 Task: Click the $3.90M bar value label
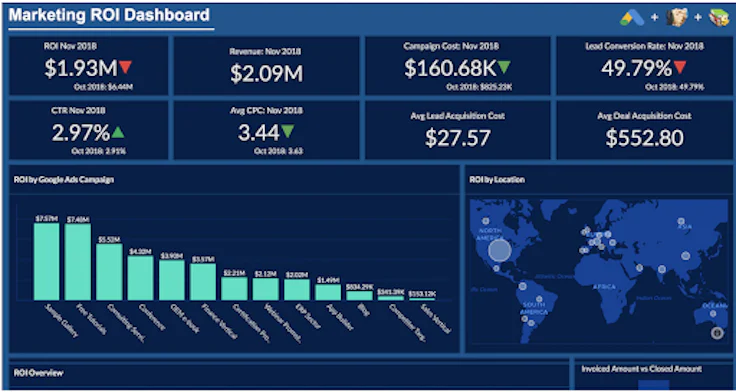coord(172,256)
